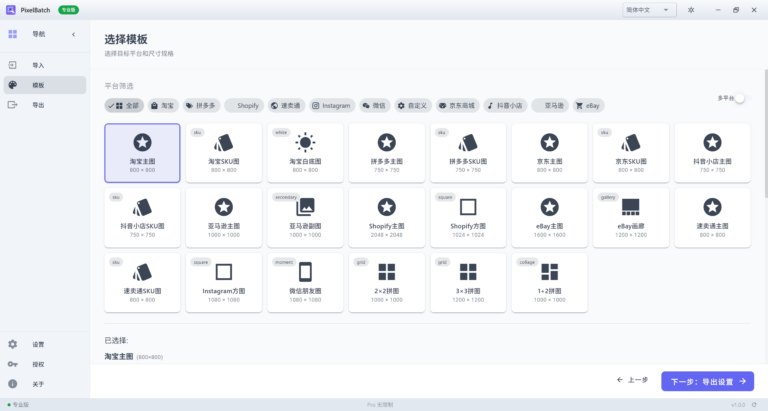The height and width of the screenshot is (411, 768).
Task: Select the 速卖通主图 template
Action: pos(712,218)
